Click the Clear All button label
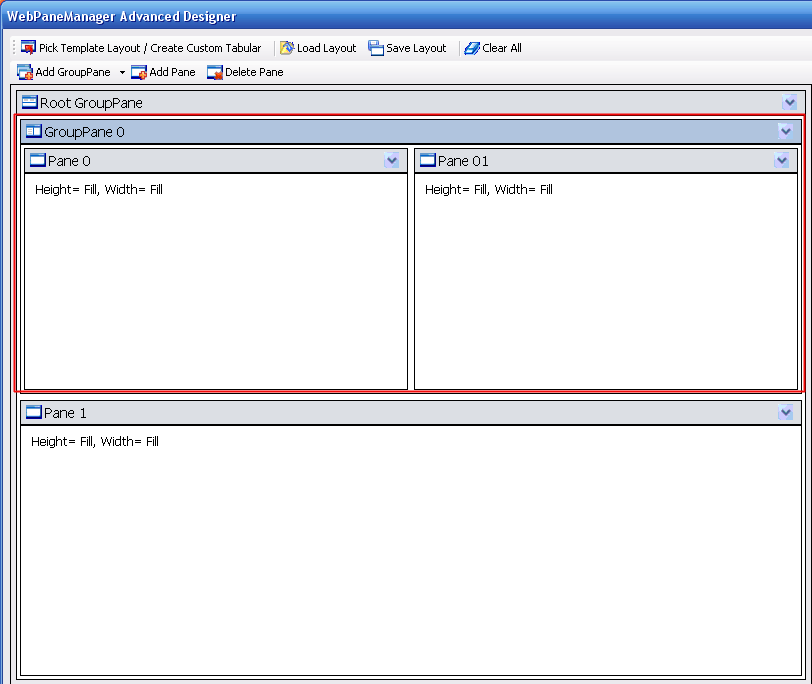 click(502, 48)
